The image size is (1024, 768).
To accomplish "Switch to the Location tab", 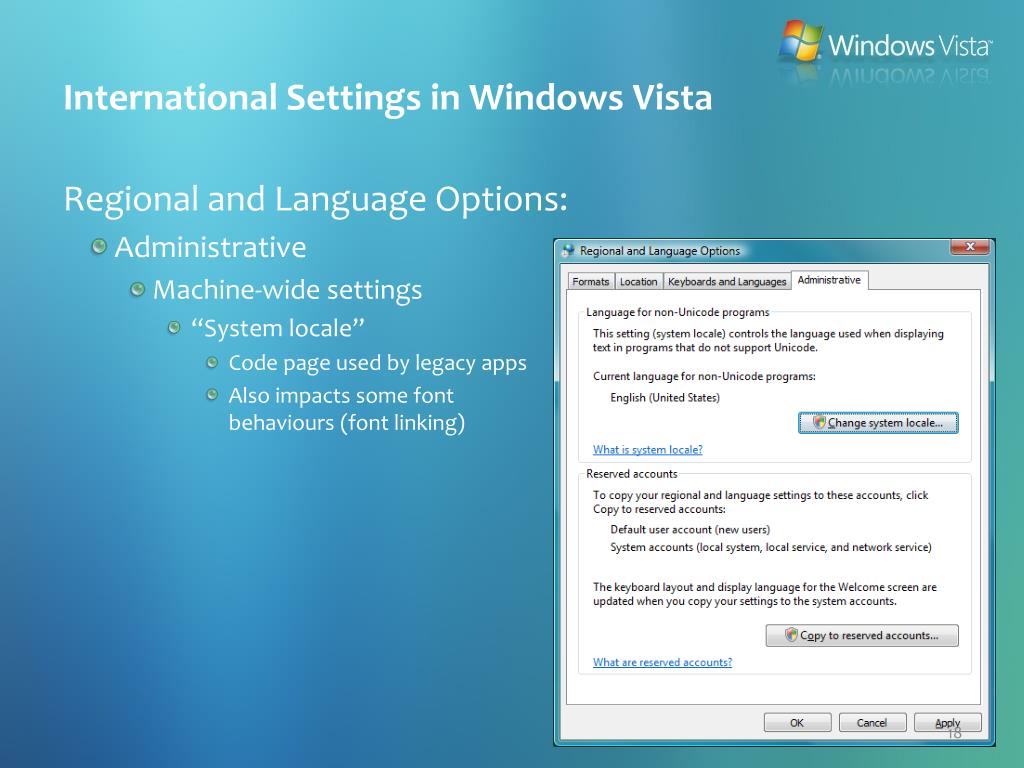I will click(638, 281).
